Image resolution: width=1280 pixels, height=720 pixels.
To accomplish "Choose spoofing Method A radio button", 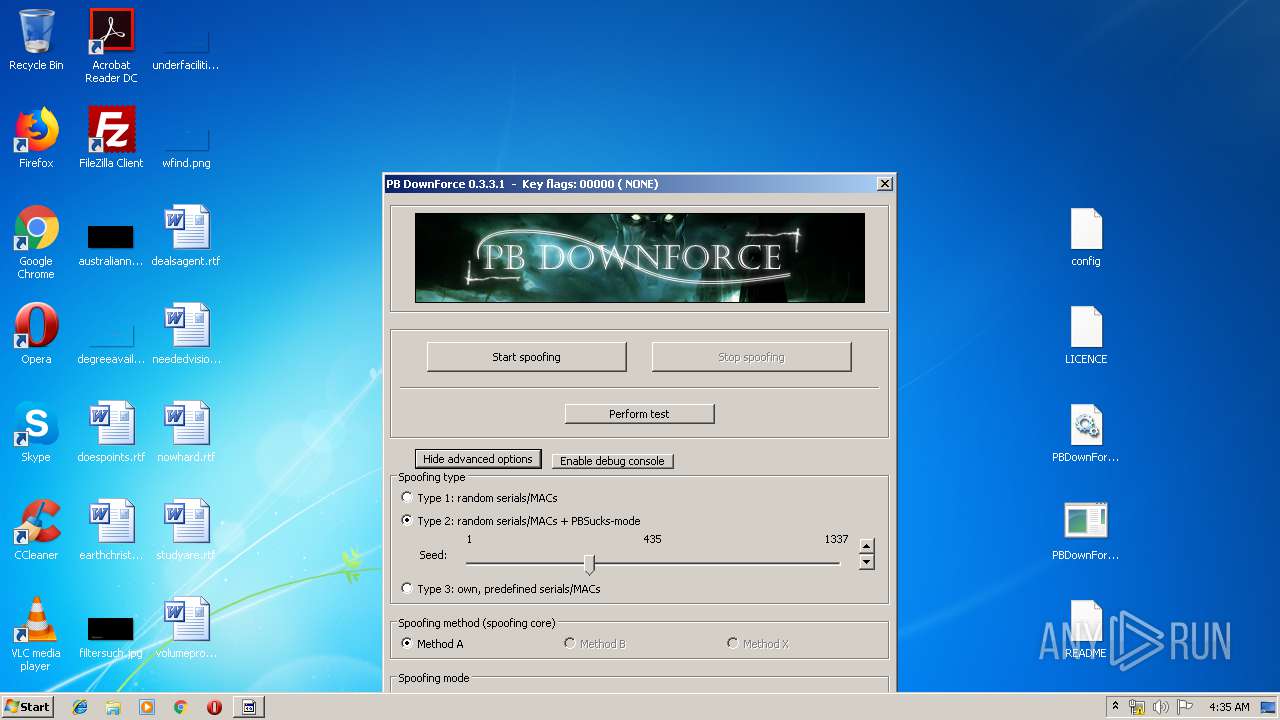I will tap(432, 644).
